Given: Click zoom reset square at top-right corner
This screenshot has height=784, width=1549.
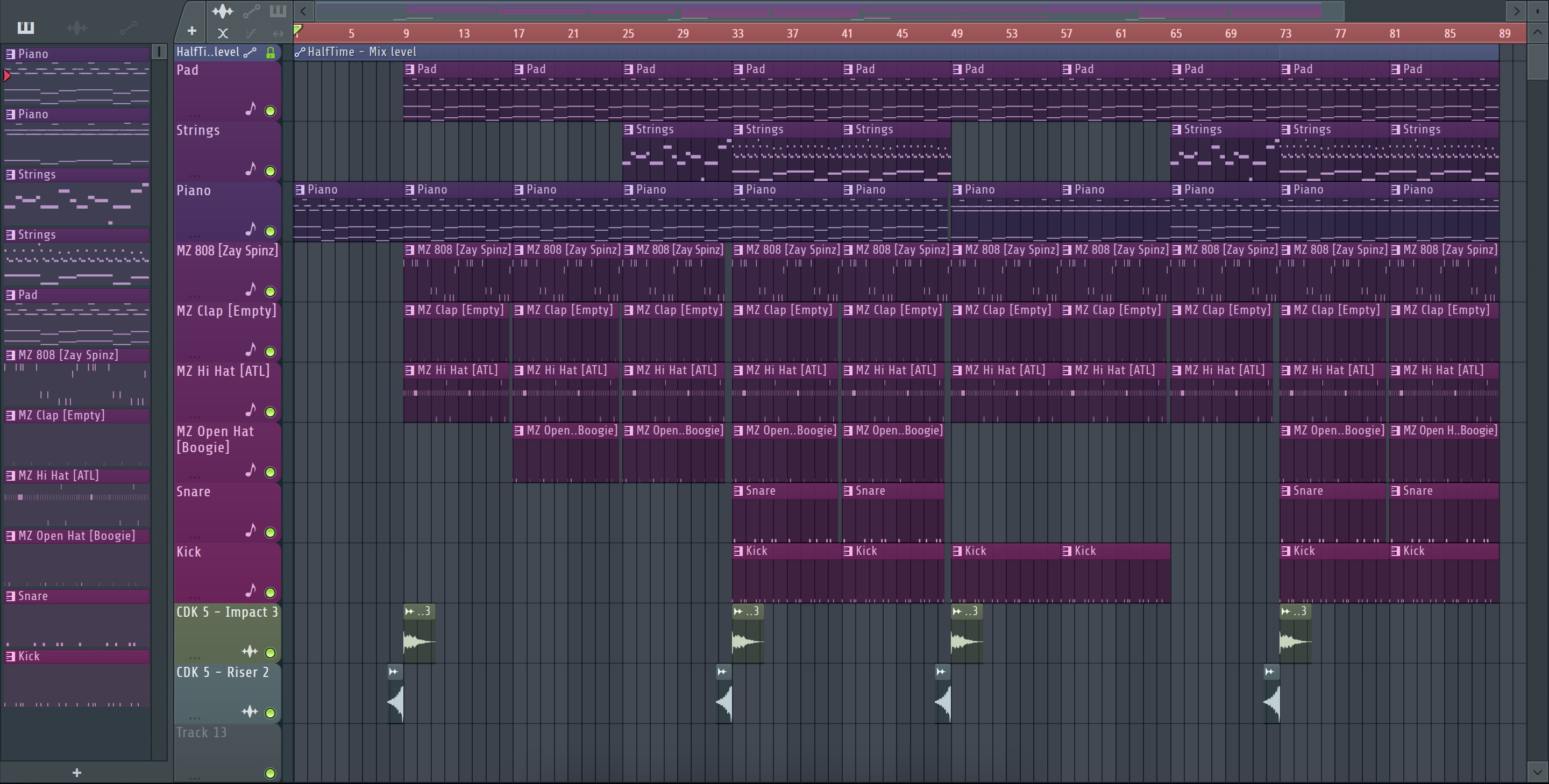Looking at the screenshot, I should tap(1538, 11).
